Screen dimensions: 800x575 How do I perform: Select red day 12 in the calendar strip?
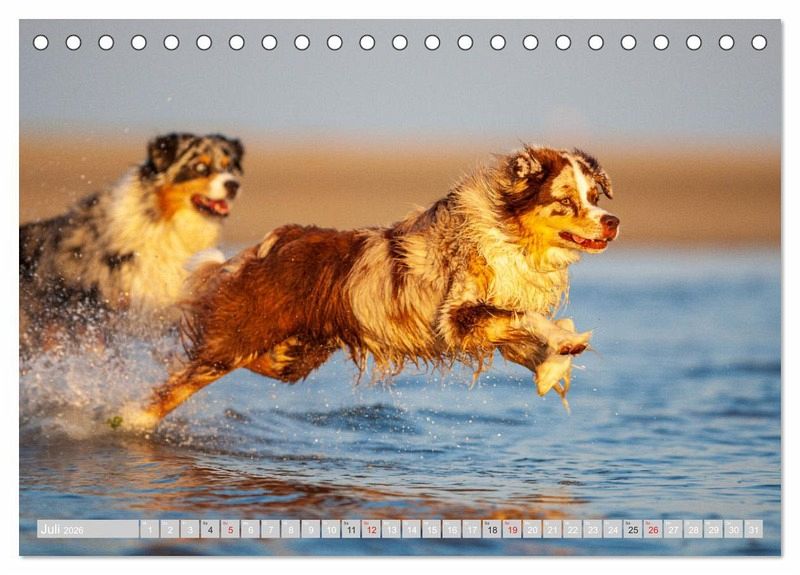(x=371, y=529)
